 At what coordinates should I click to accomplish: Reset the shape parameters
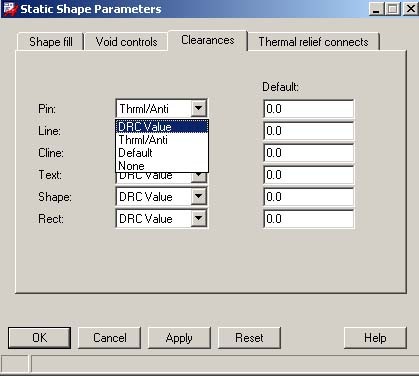pos(249,338)
